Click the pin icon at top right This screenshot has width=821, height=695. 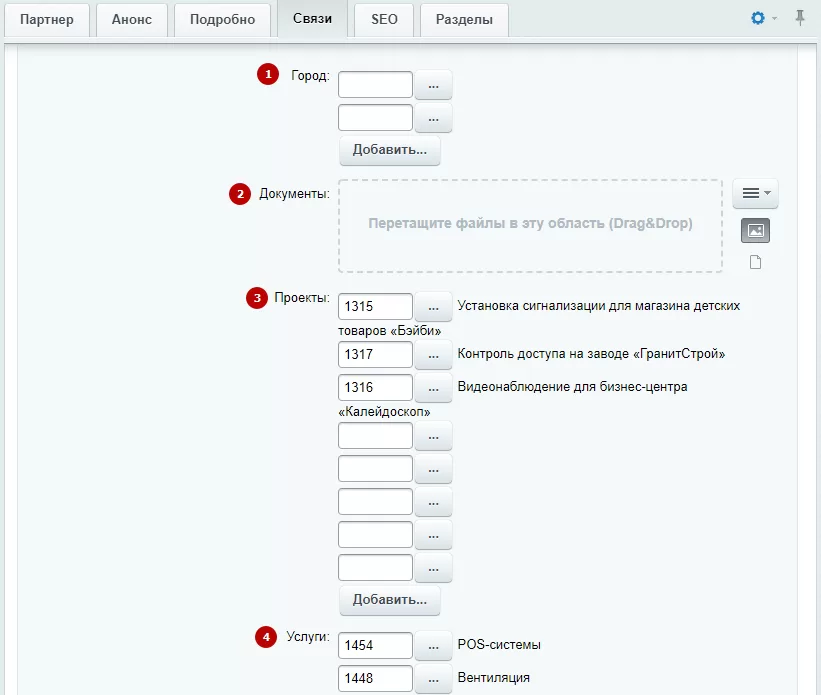pyautogui.click(x=800, y=18)
